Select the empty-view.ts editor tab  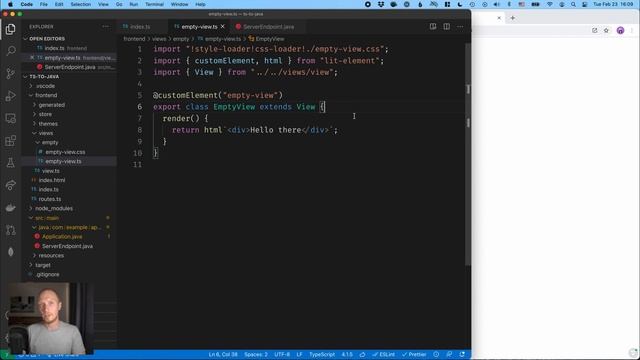click(x=199, y=27)
